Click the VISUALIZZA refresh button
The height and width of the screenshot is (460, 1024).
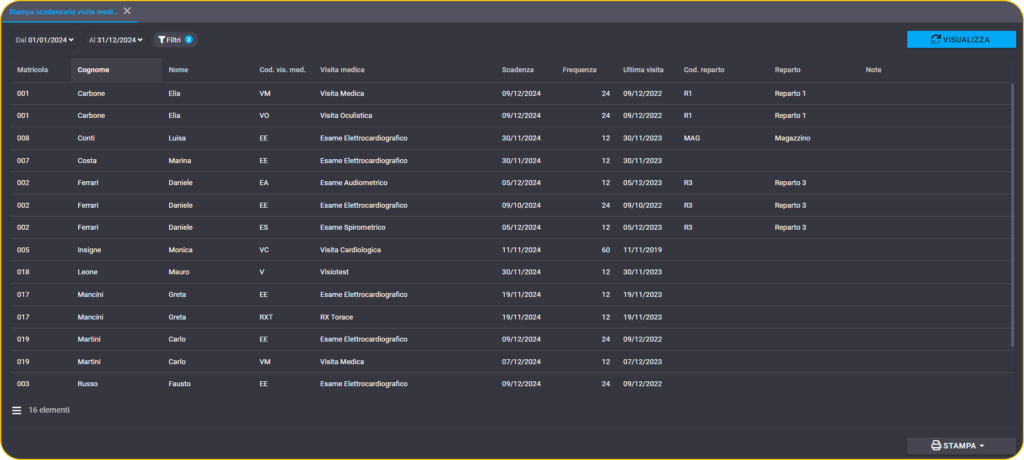961,40
